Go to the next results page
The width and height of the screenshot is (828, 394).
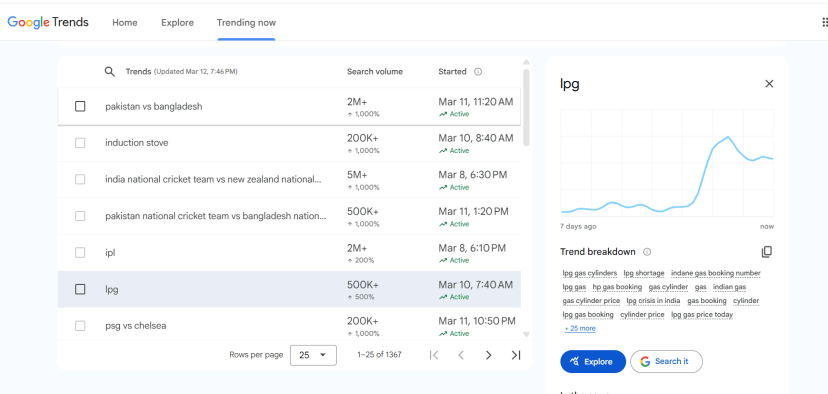[488, 355]
